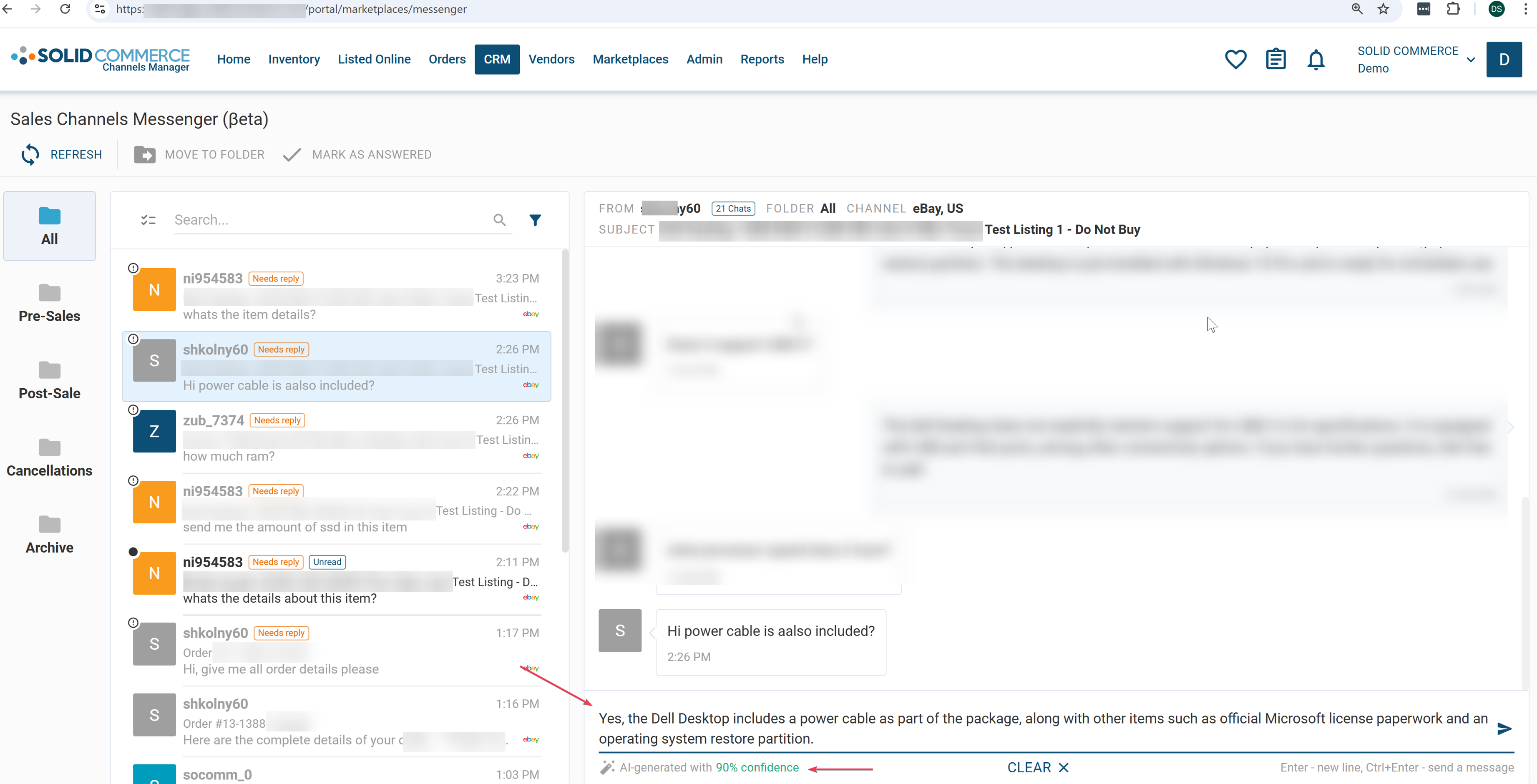Click into the AI-generated reply text box

(1043, 729)
